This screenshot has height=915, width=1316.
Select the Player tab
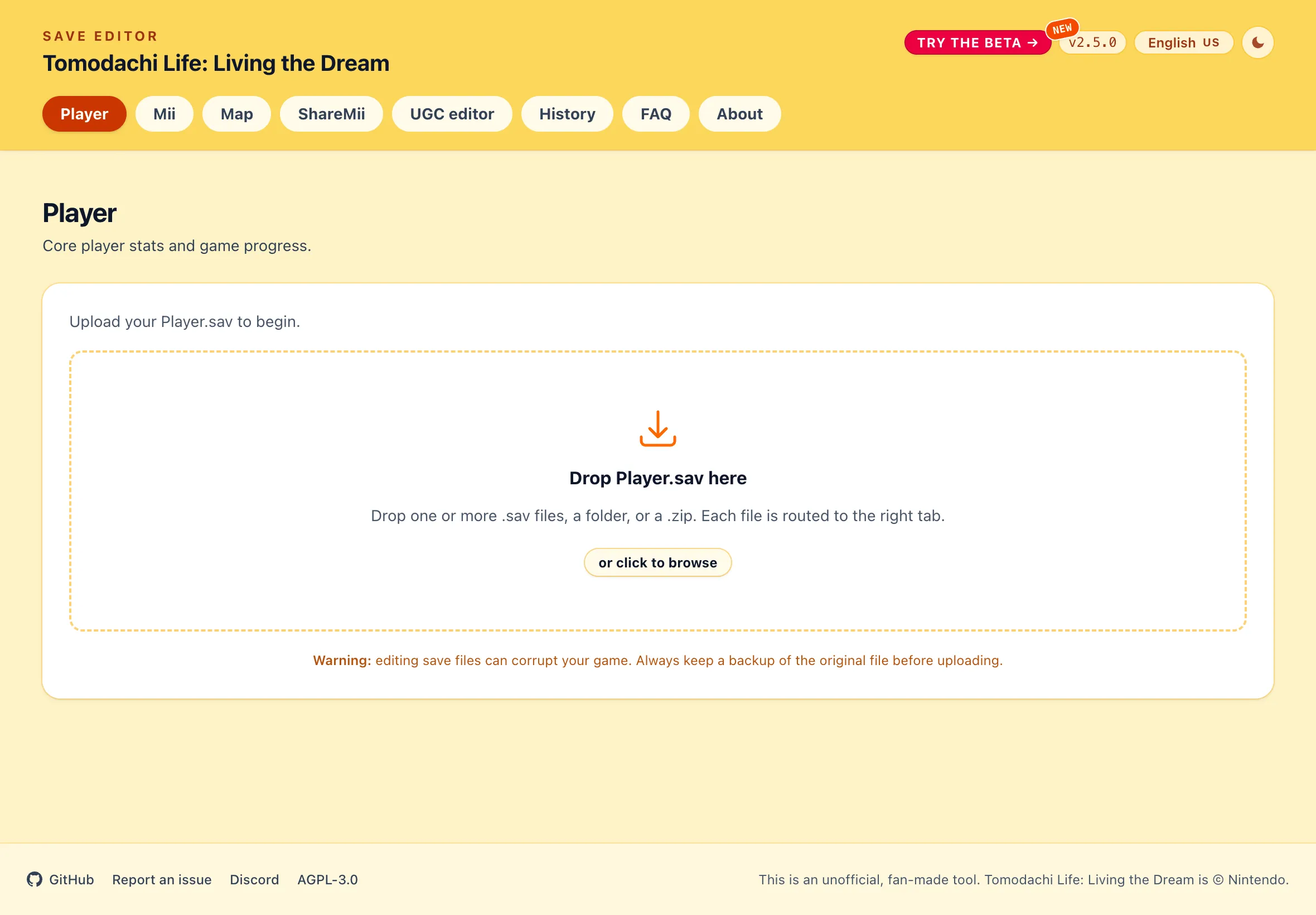click(84, 113)
